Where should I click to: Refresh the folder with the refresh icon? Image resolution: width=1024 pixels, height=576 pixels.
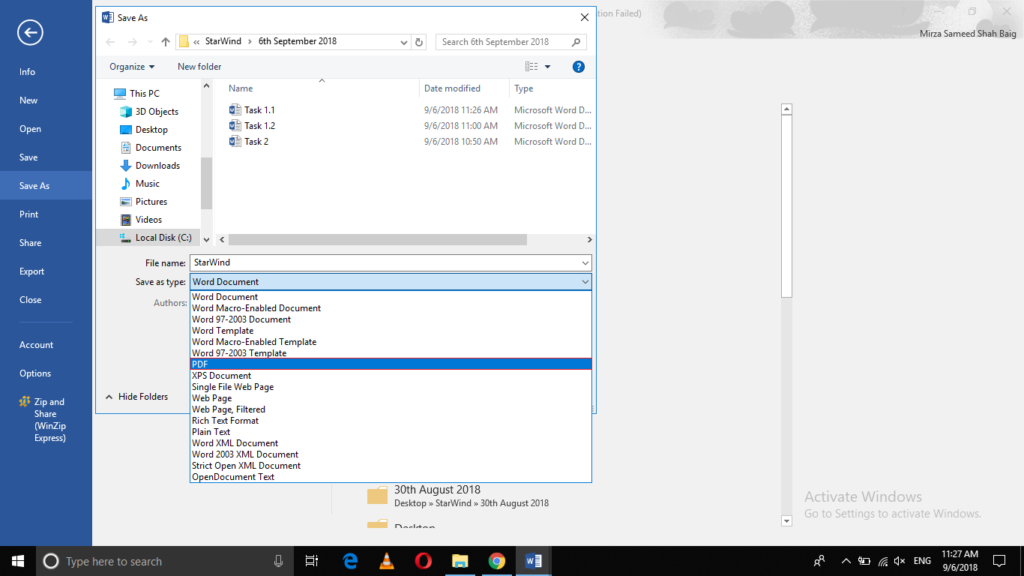418,43
